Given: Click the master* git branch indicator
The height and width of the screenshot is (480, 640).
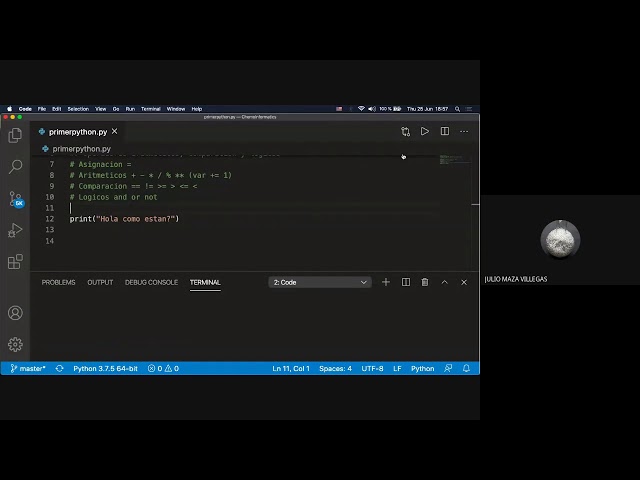Looking at the screenshot, I should (28, 369).
